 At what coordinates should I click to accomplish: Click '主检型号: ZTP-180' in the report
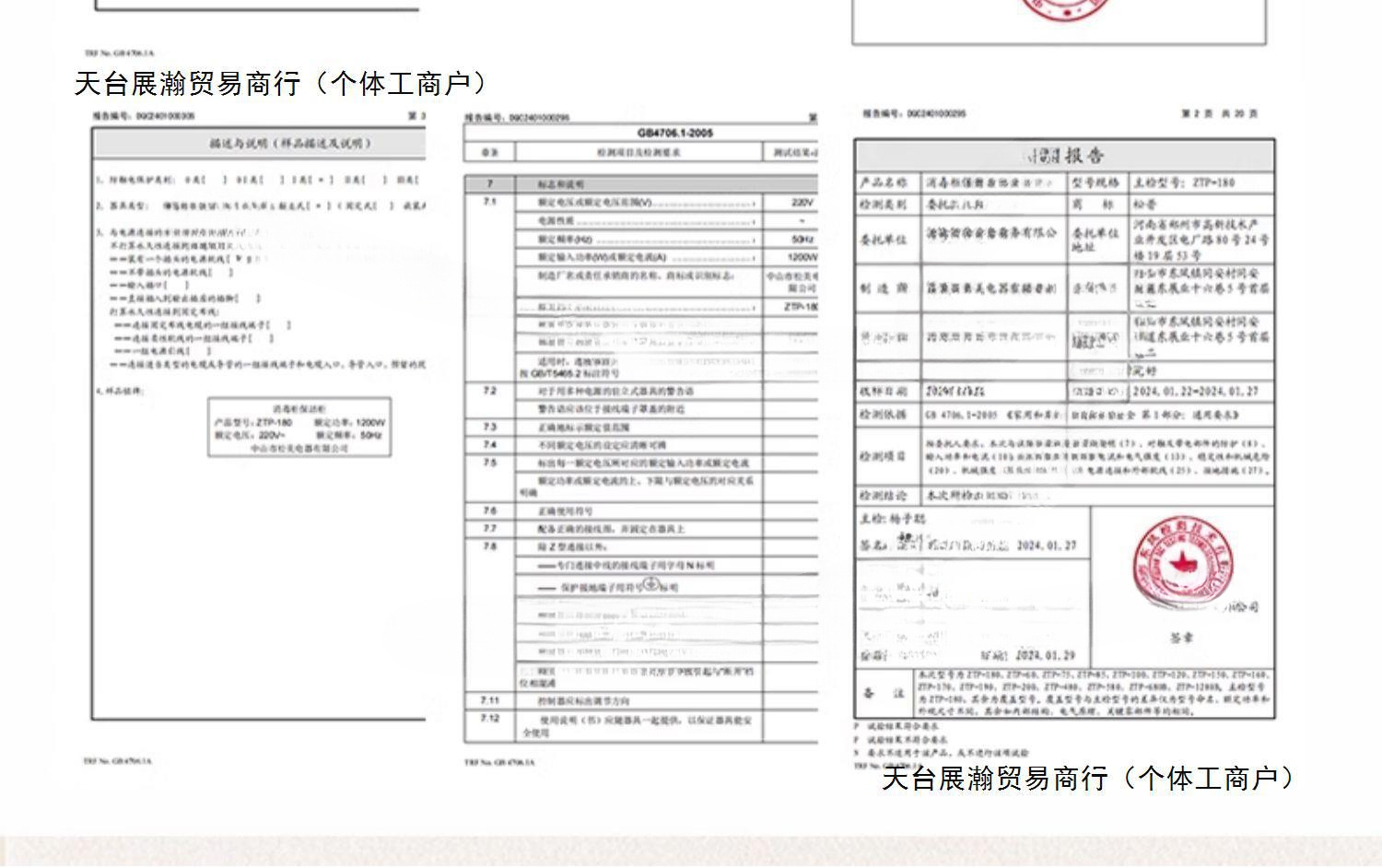point(1183,183)
